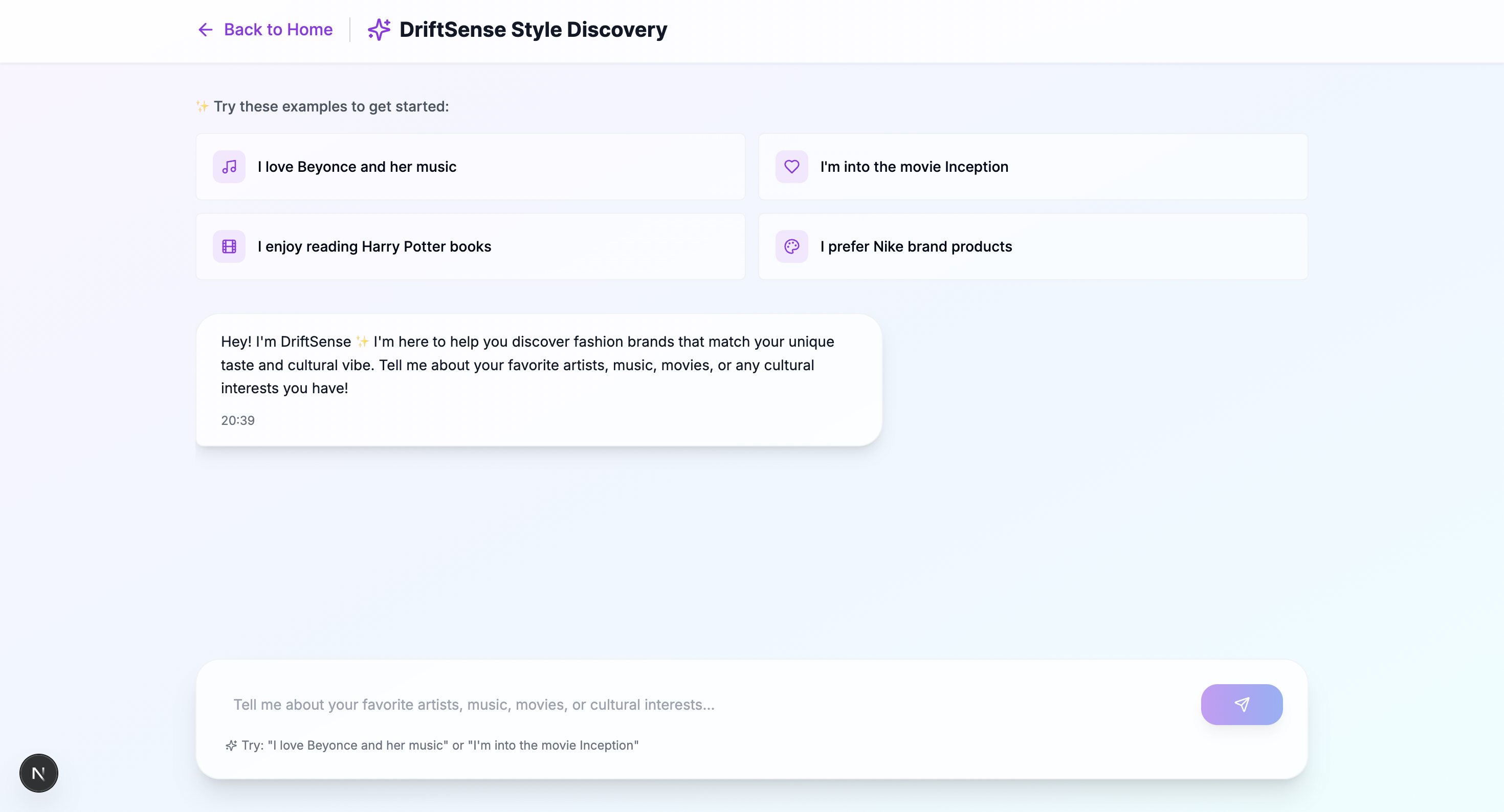Click the palette icon beside Nike example

tap(791, 246)
